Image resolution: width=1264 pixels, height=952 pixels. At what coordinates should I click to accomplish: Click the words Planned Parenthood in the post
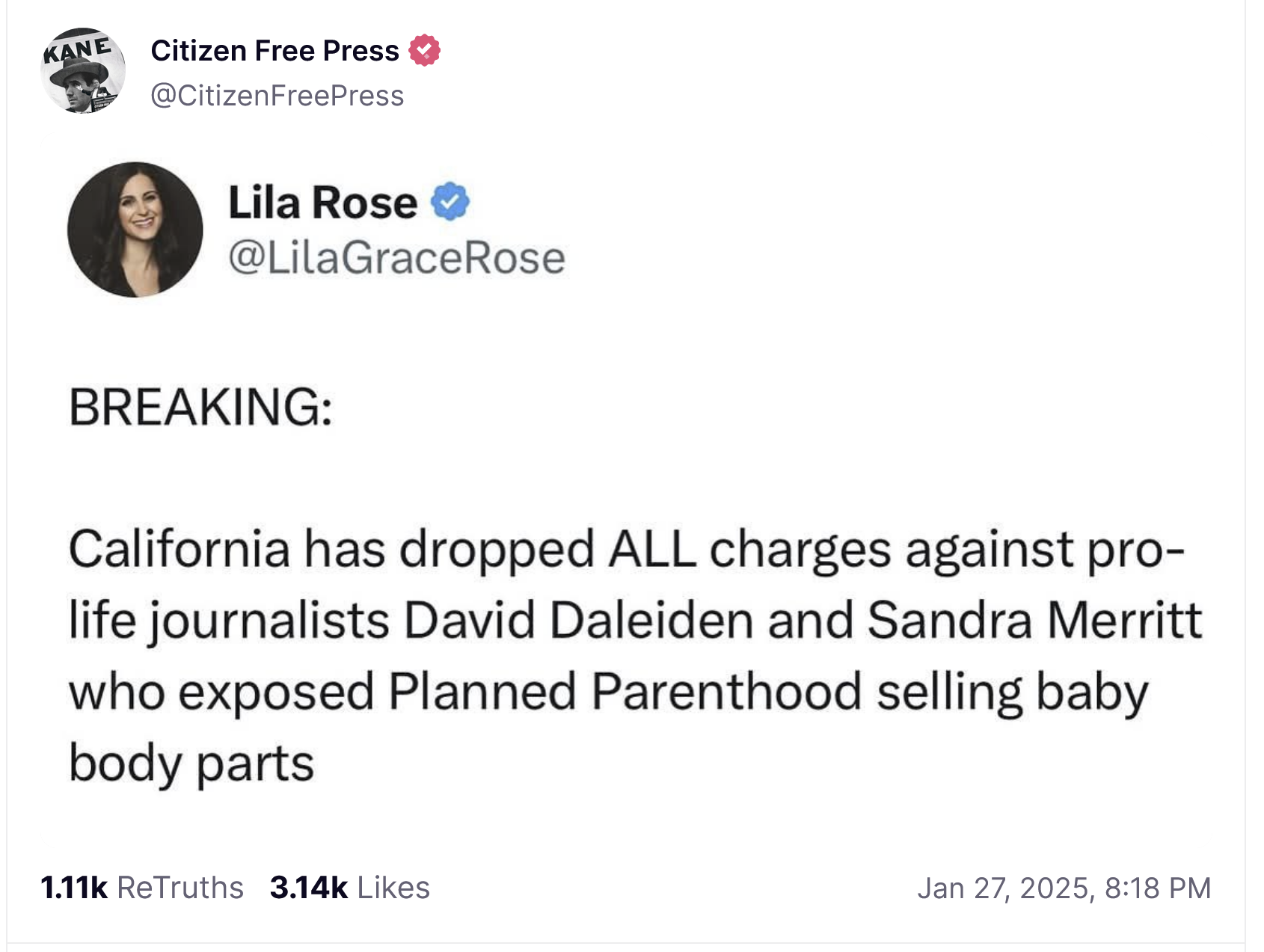625,691
